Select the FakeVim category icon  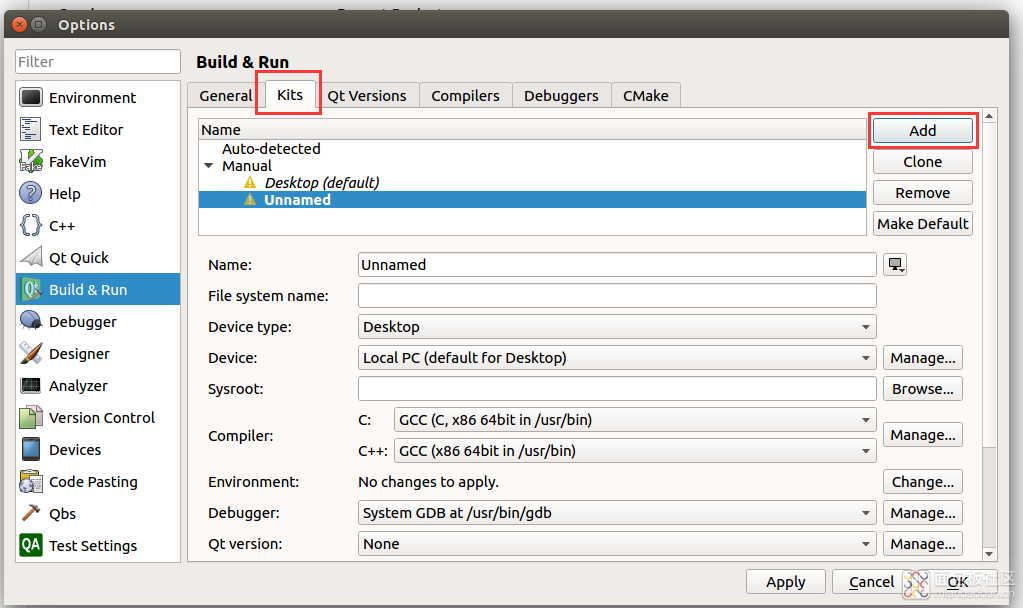click(x=31, y=161)
